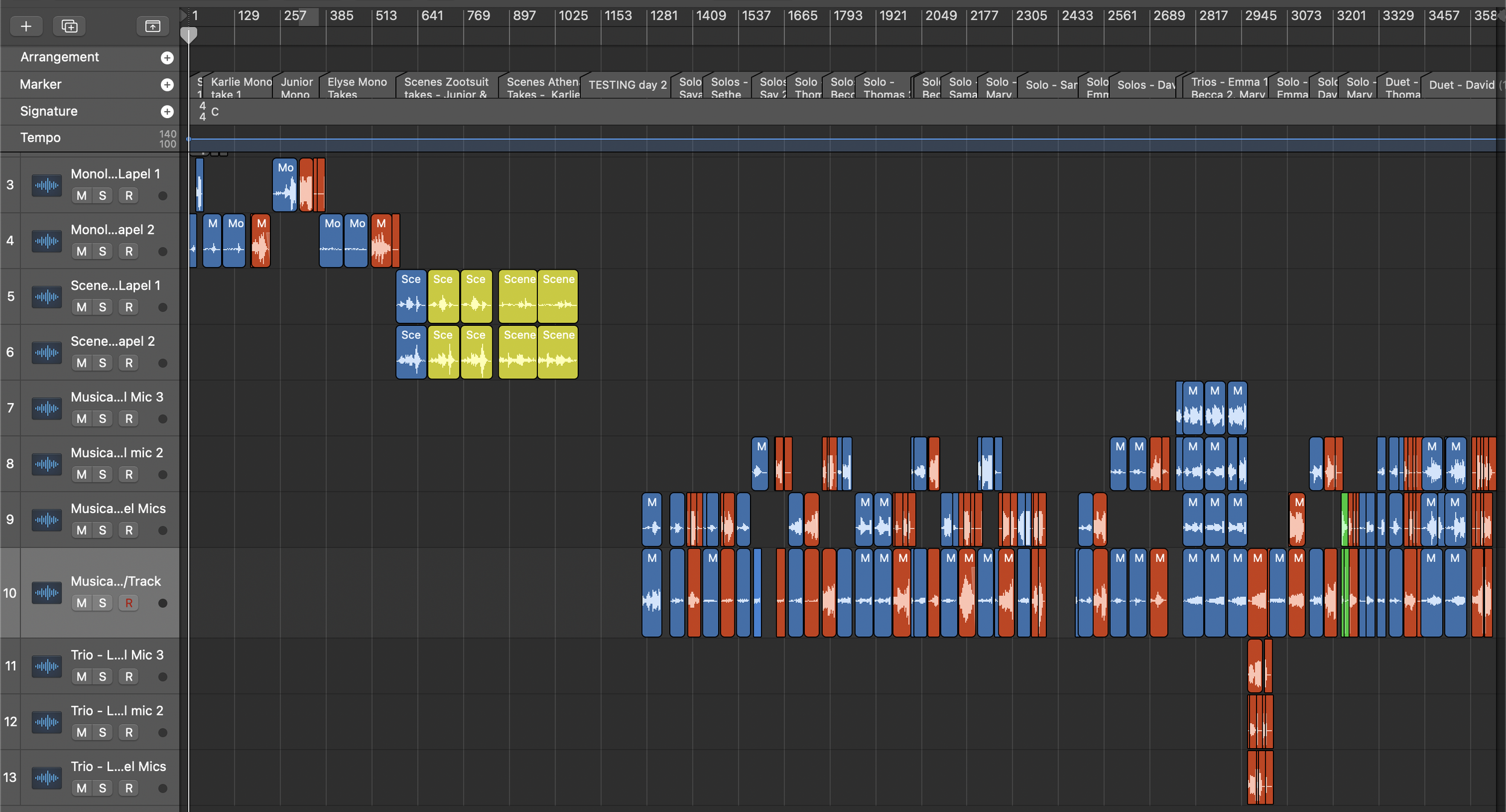The image size is (1506, 812).
Task: Select the Arrangement global track header
Action: point(60,57)
